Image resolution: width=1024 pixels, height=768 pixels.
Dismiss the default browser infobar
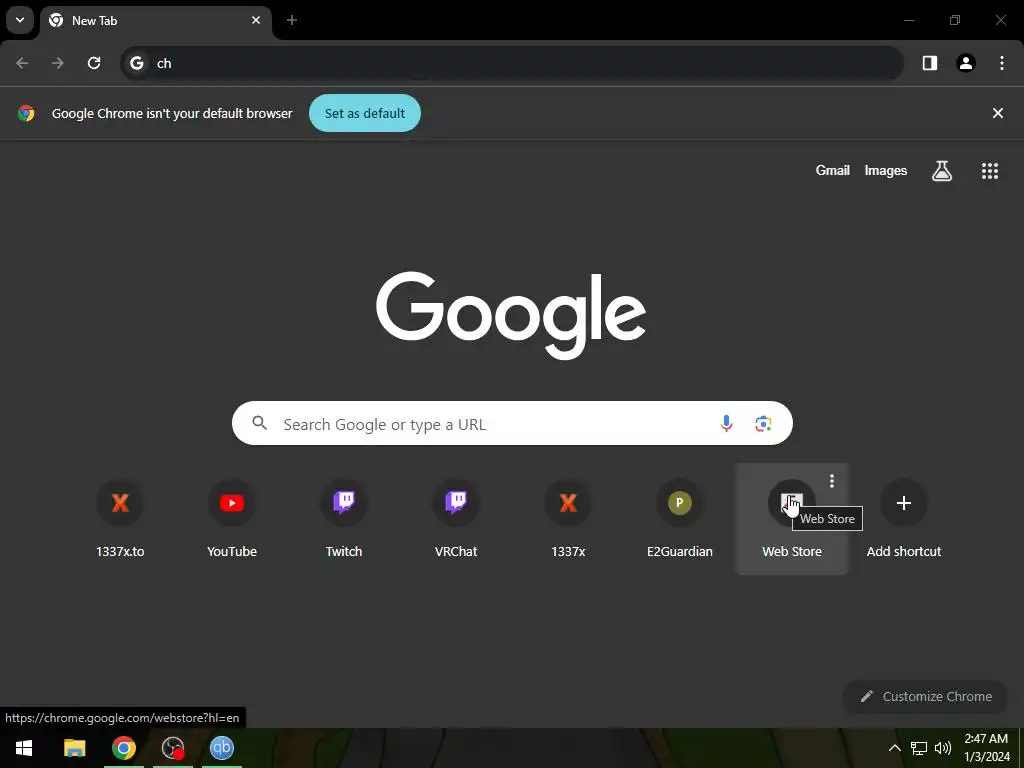tap(998, 113)
